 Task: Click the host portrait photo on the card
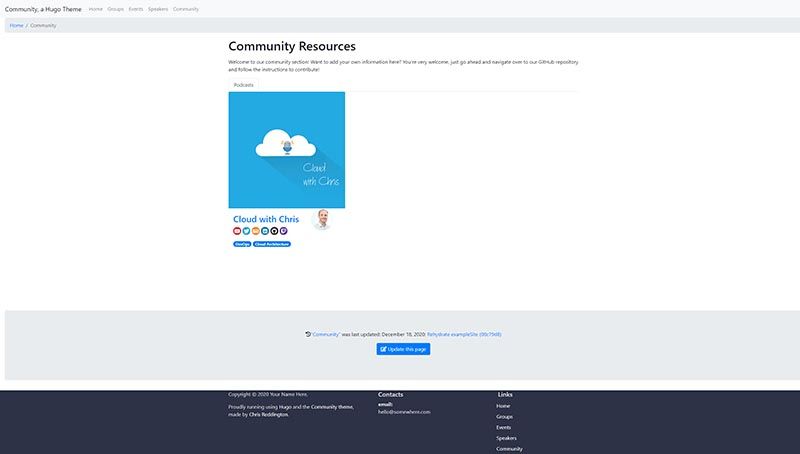tap(322, 219)
